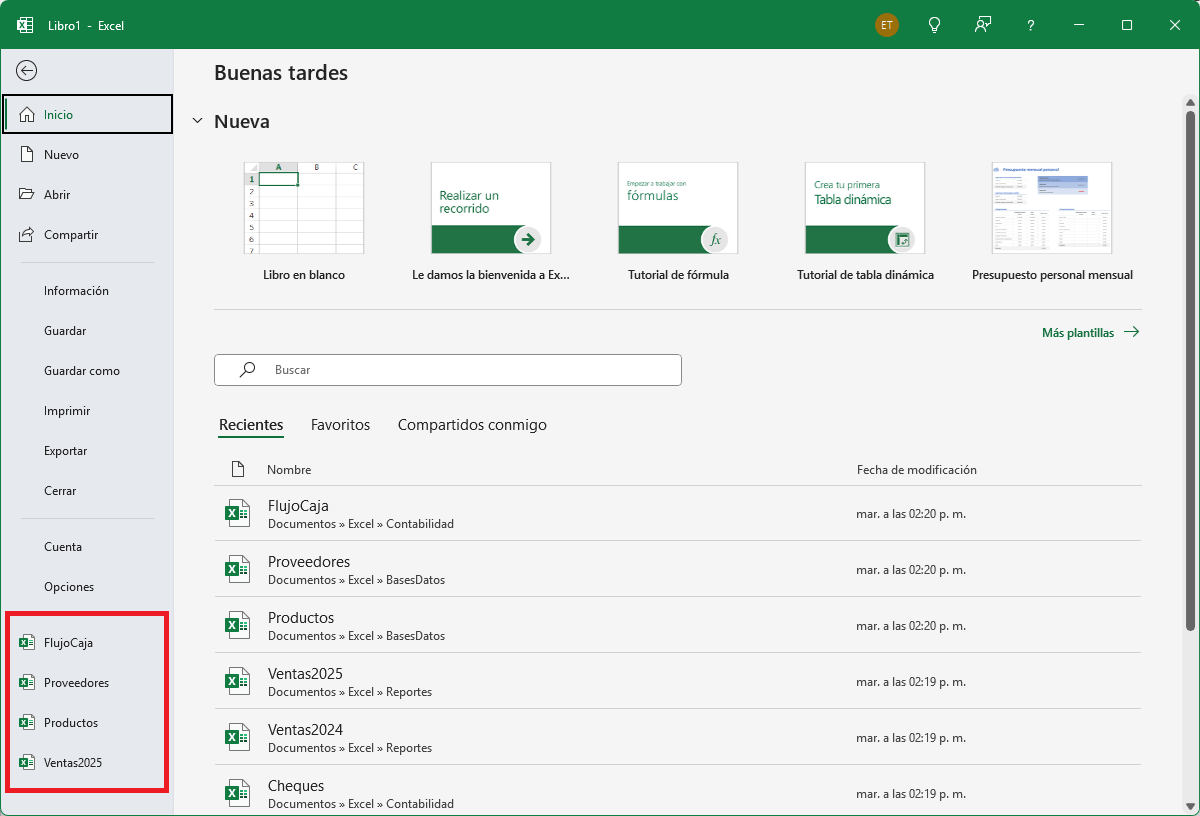The image size is (1200, 816).
Task: Open the Inicio home page
Action: click(x=88, y=114)
